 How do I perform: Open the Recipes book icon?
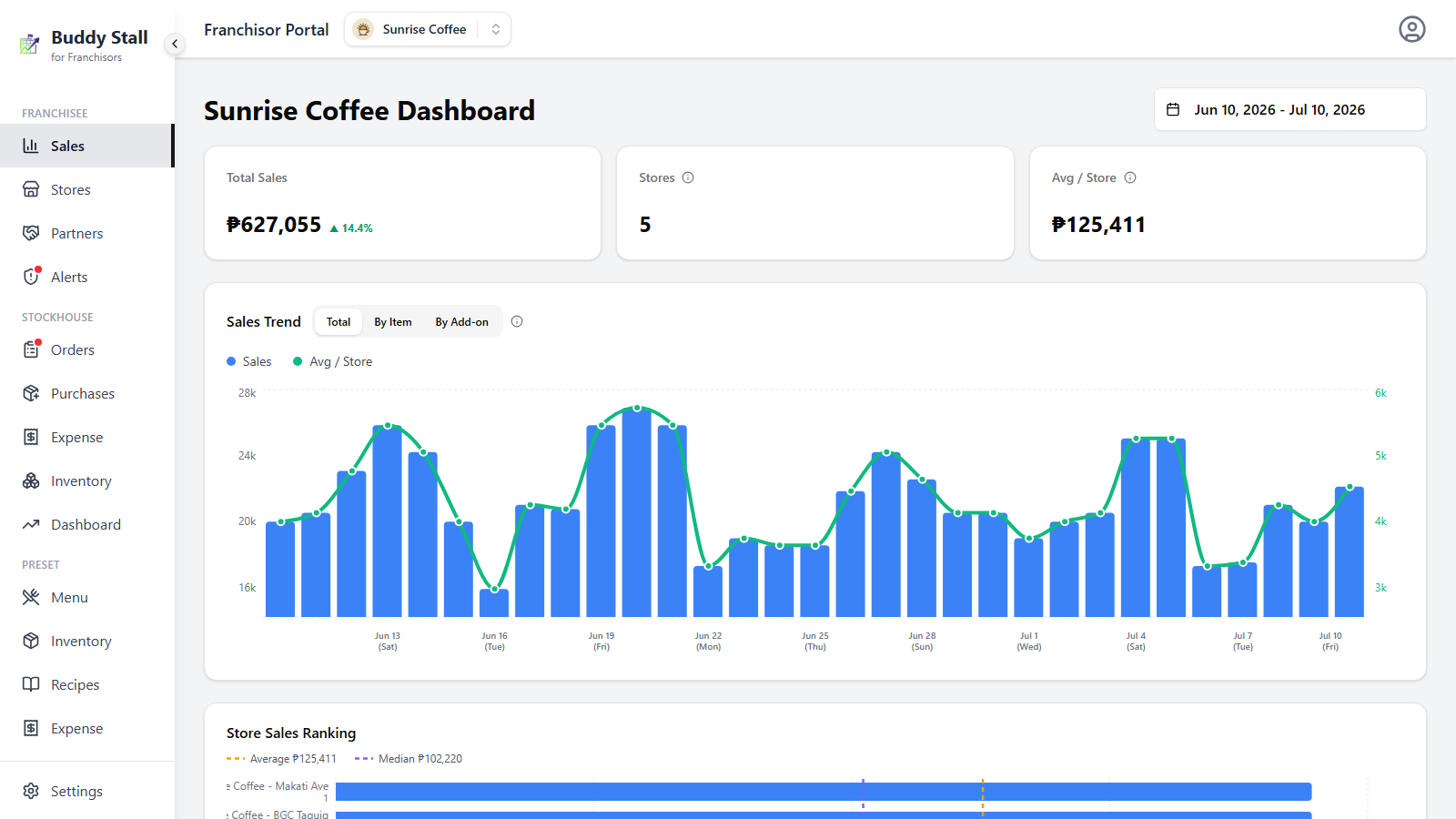(31, 684)
